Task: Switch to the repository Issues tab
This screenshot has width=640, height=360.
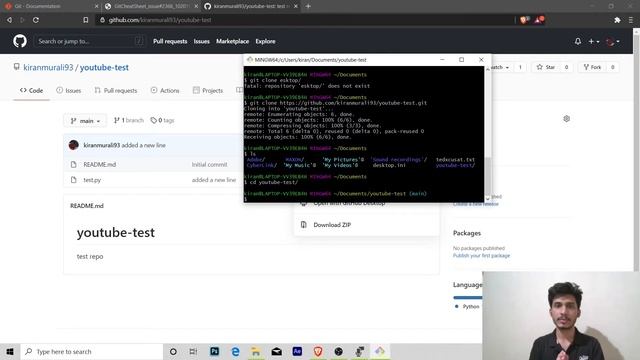Action: (x=69, y=90)
